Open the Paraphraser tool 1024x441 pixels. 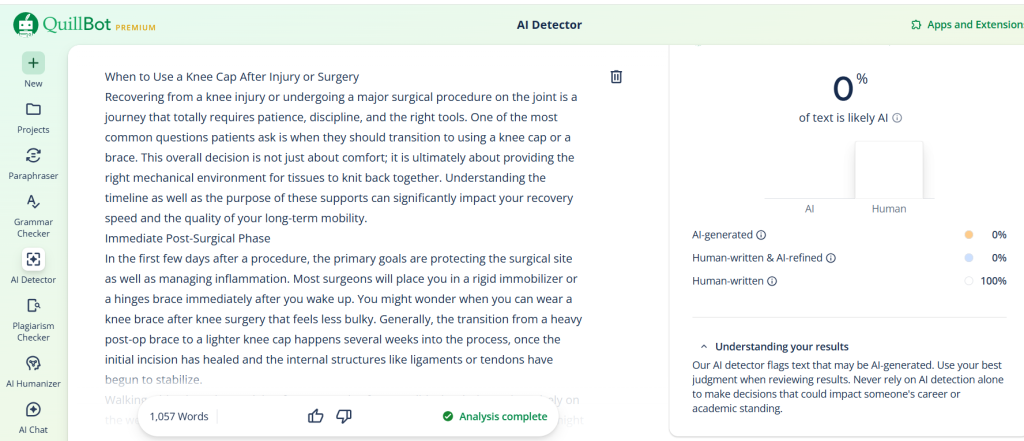[x=33, y=156]
